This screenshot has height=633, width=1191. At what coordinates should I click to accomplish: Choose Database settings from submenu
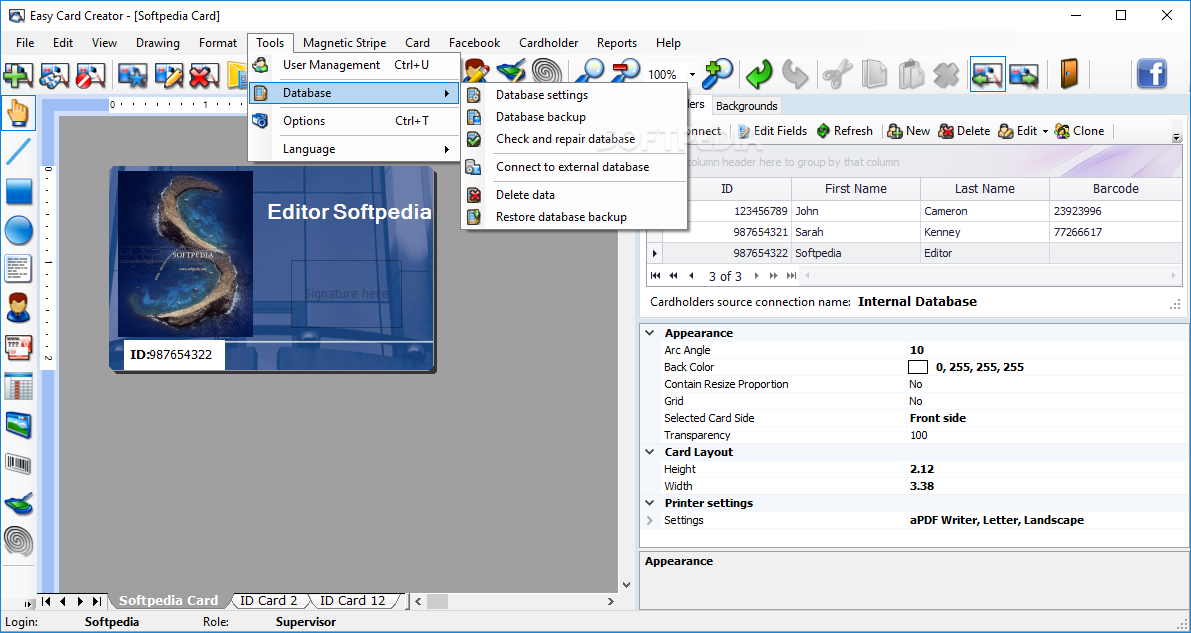click(x=573, y=95)
